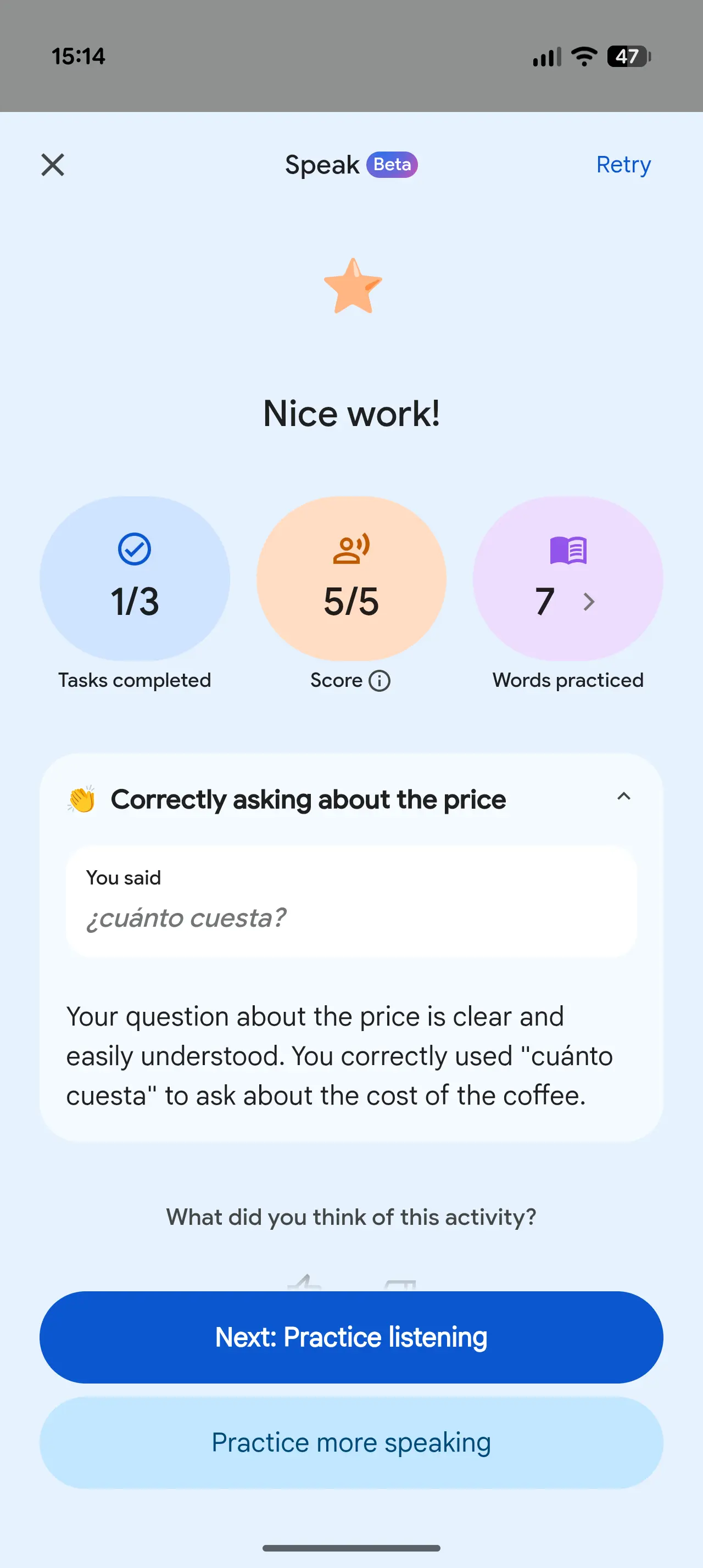Close the Speak activity with the X

click(x=53, y=164)
